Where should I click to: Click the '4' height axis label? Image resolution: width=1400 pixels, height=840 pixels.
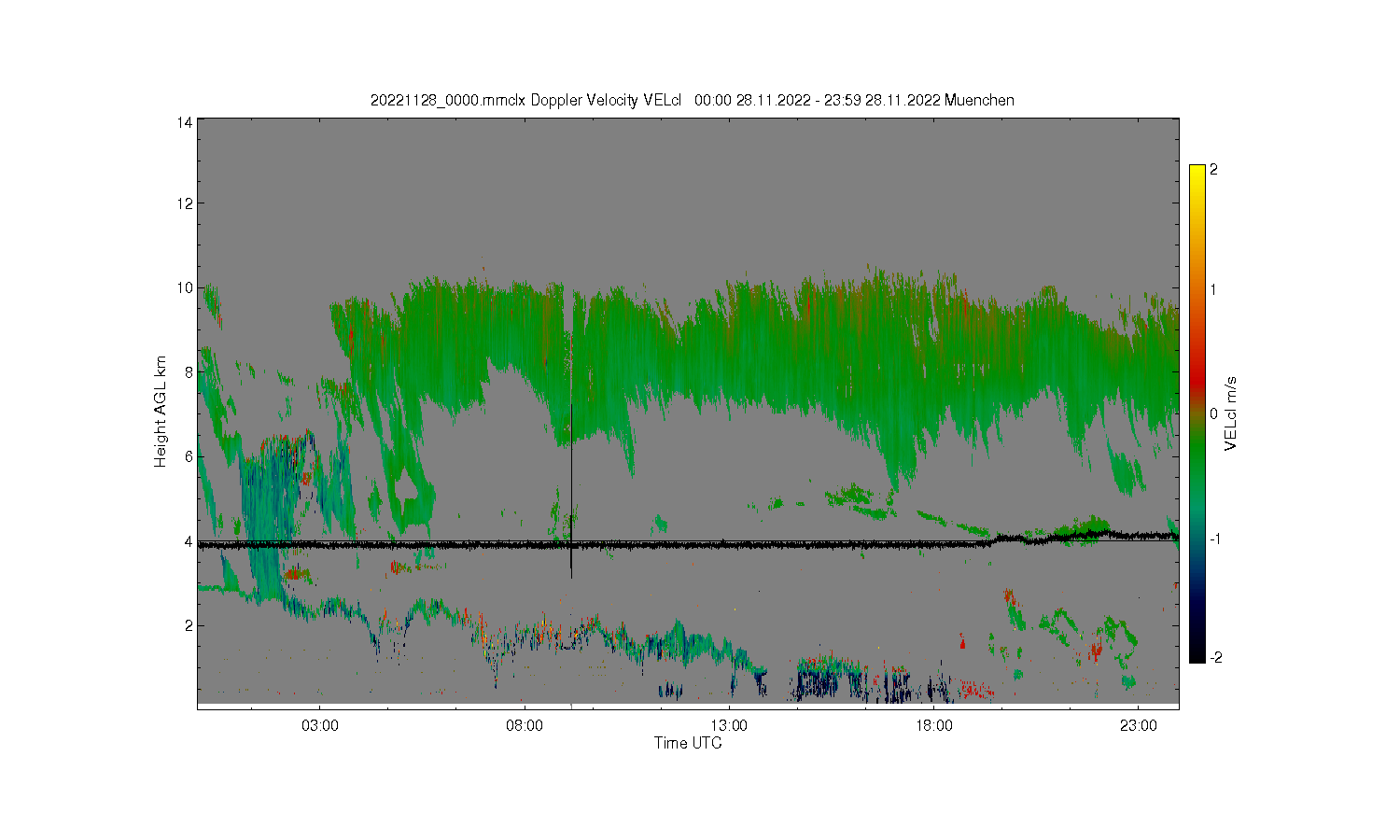[189, 541]
